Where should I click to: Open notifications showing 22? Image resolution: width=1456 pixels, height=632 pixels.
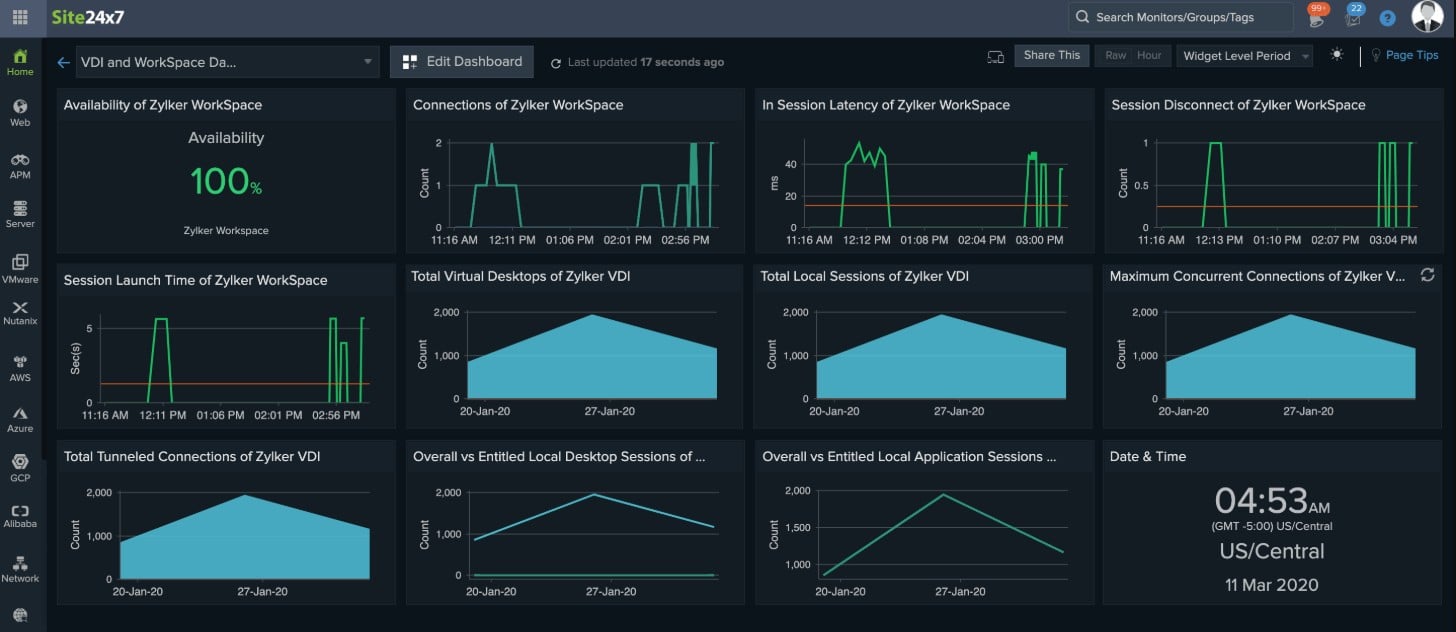point(1354,15)
